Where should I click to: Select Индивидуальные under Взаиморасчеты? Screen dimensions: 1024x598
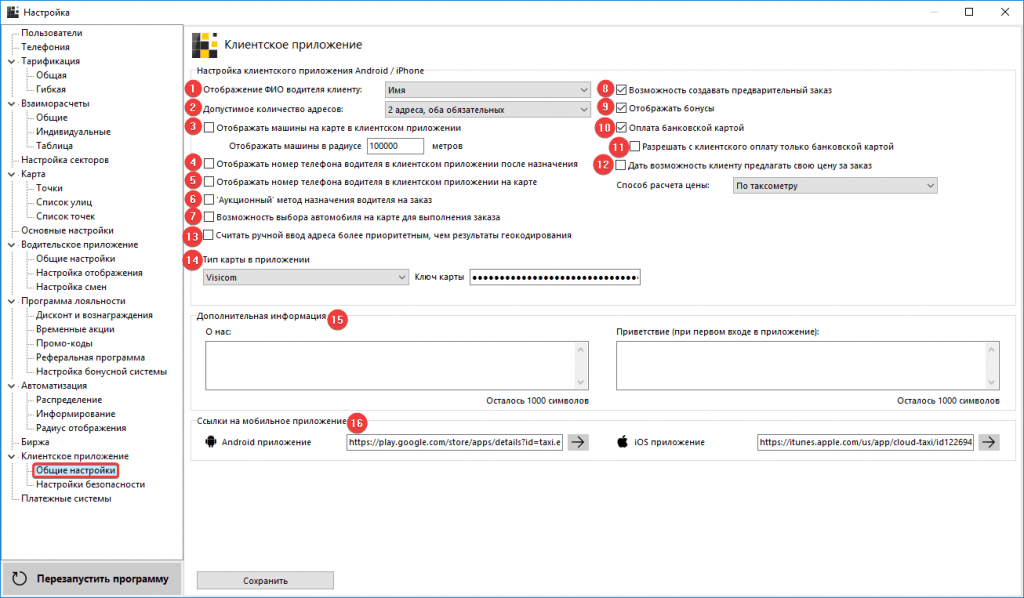[x=73, y=132]
